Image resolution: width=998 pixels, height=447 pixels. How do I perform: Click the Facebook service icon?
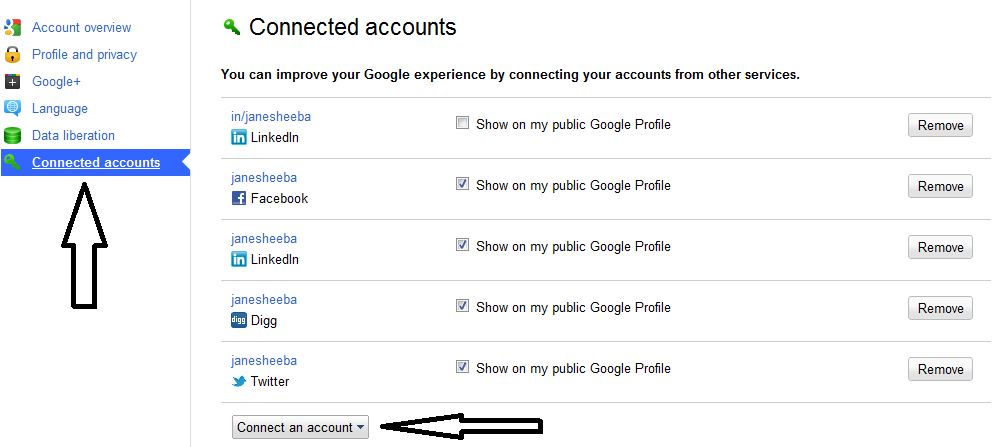[239, 198]
